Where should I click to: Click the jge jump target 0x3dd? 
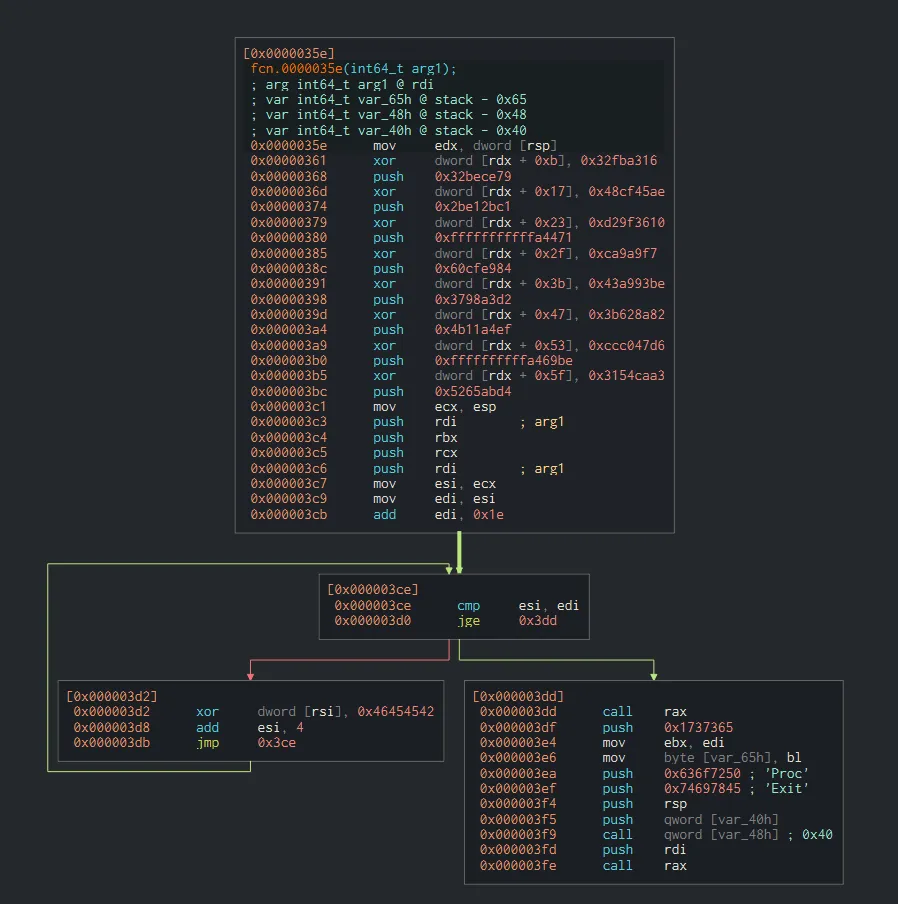tap(537, 621)
